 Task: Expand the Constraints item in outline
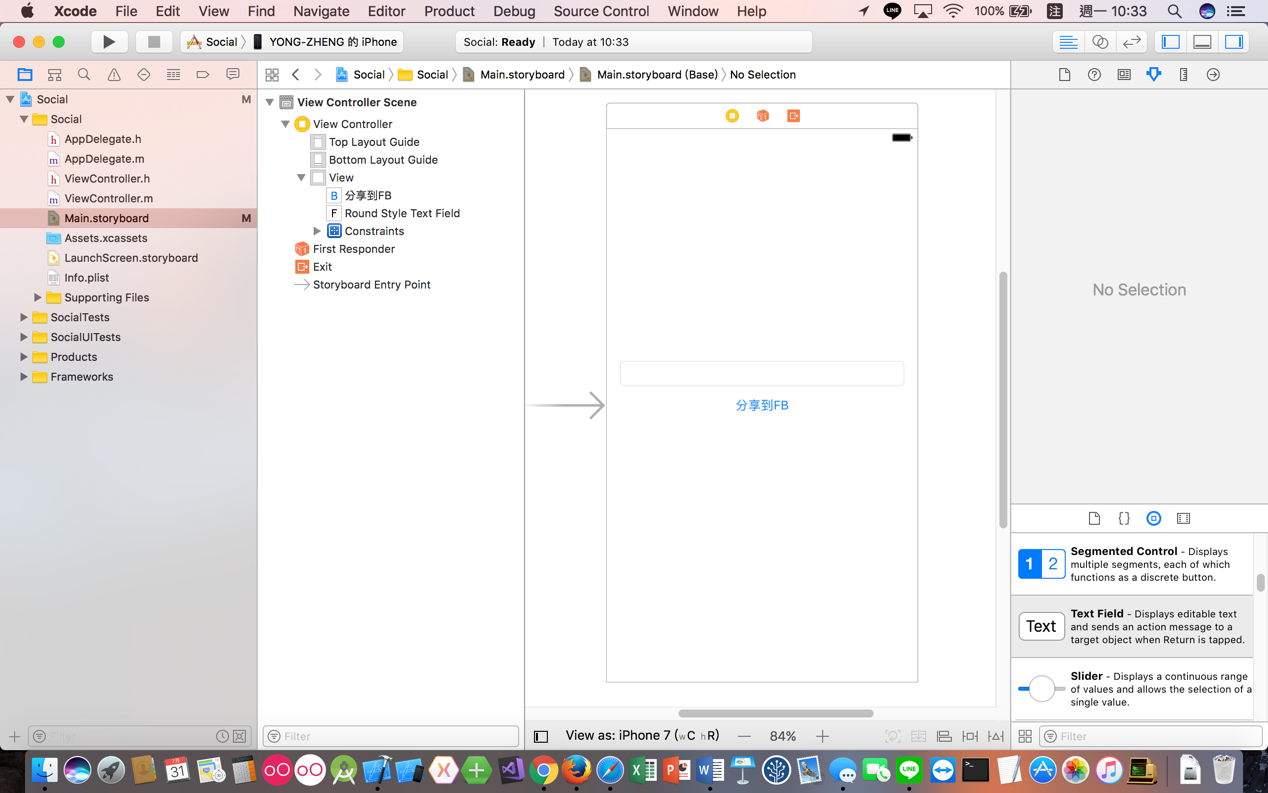(317, 230)
